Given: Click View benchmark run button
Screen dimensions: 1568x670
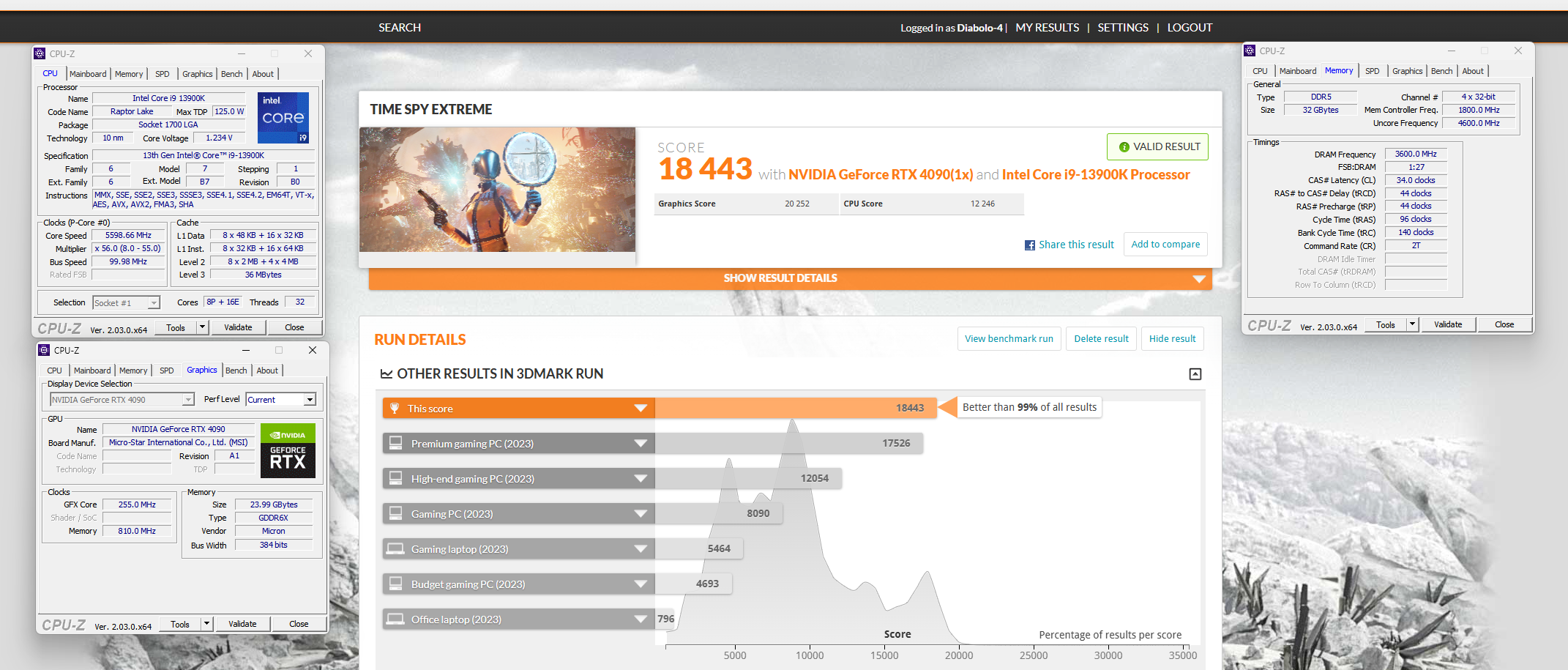Looking at the screenshot, I should click(x=1009, y=339).
